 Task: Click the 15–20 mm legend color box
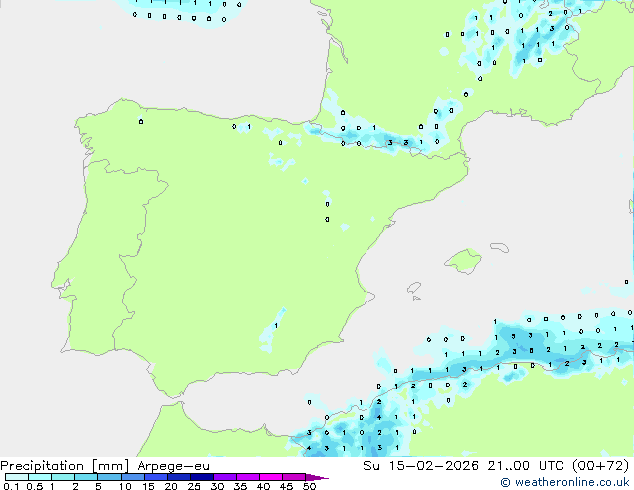click(x=156, y=477)
